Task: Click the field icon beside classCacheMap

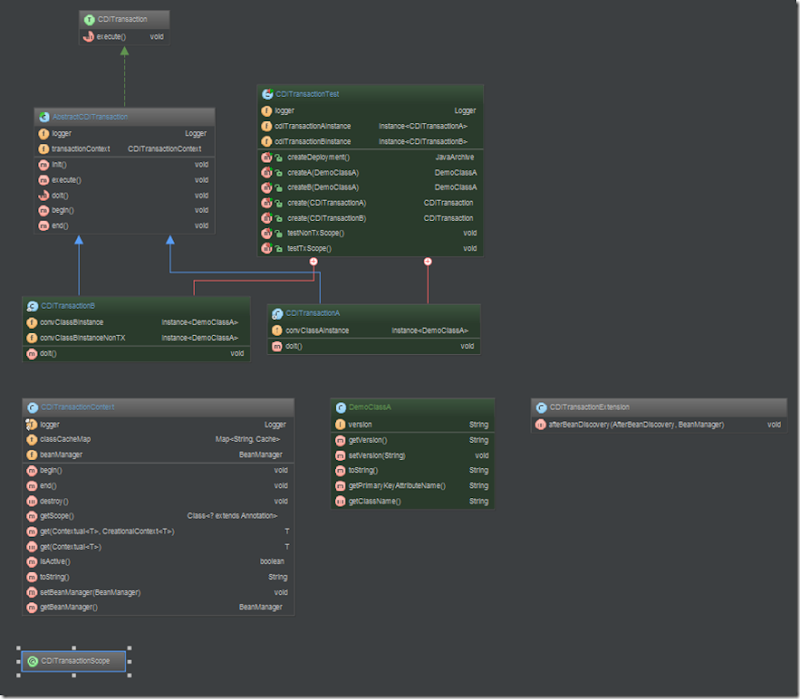Action: click(x=32, y=439)
